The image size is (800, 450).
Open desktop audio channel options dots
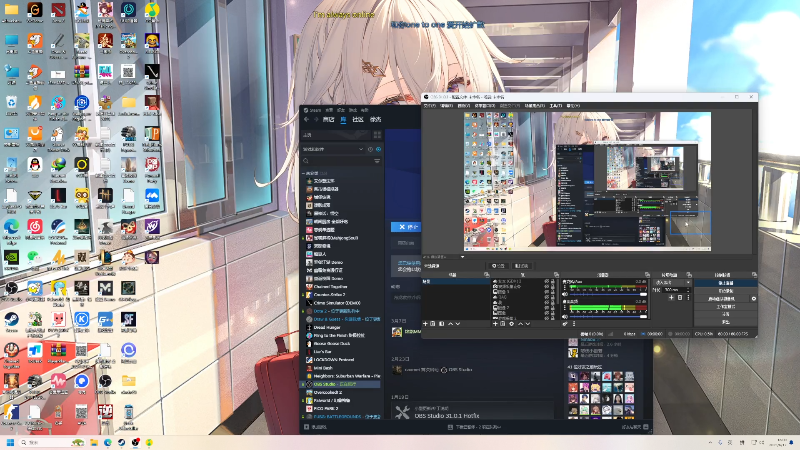(x=565, y=308)
